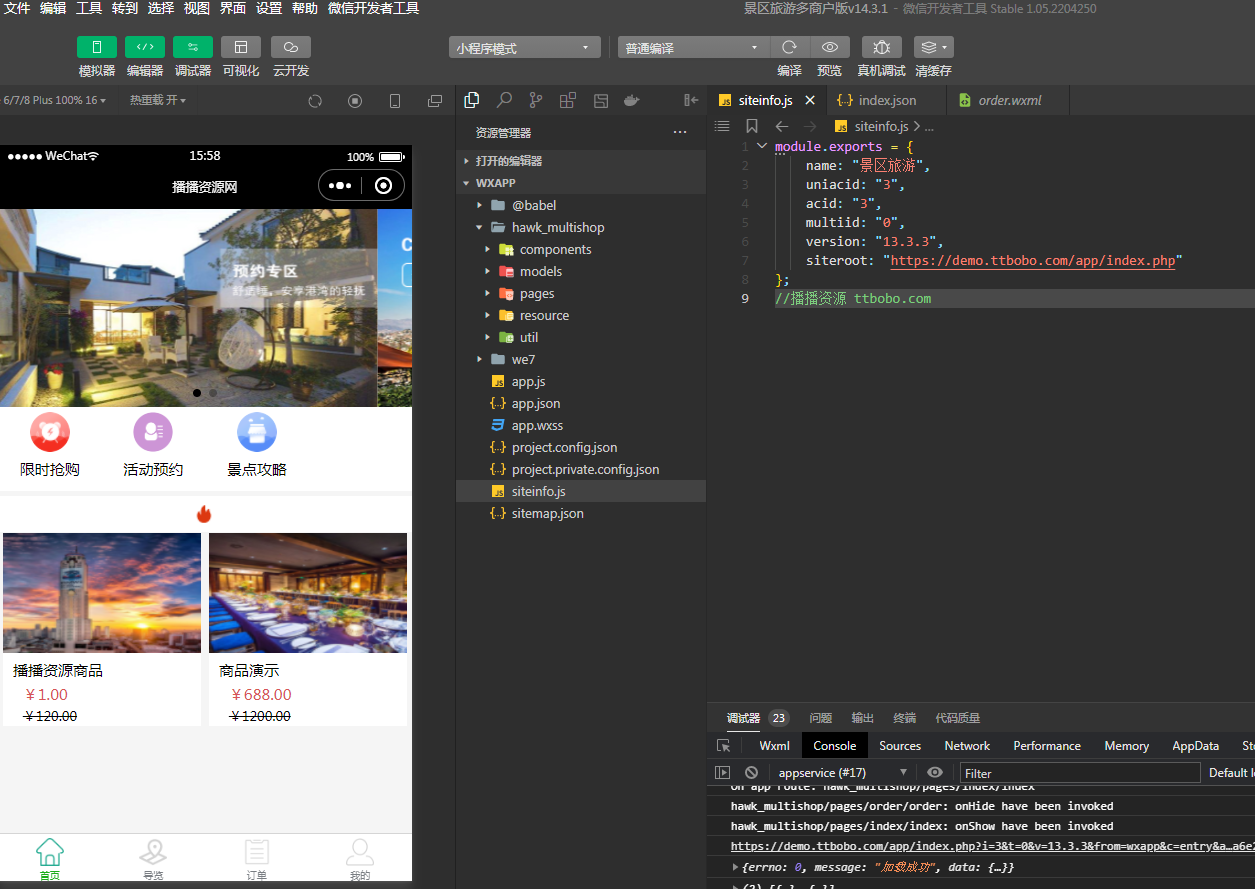The height and width of the screenshot is (889, 1255).
Task: Open the 编辑 menu
Action: [x=53, y=8]
